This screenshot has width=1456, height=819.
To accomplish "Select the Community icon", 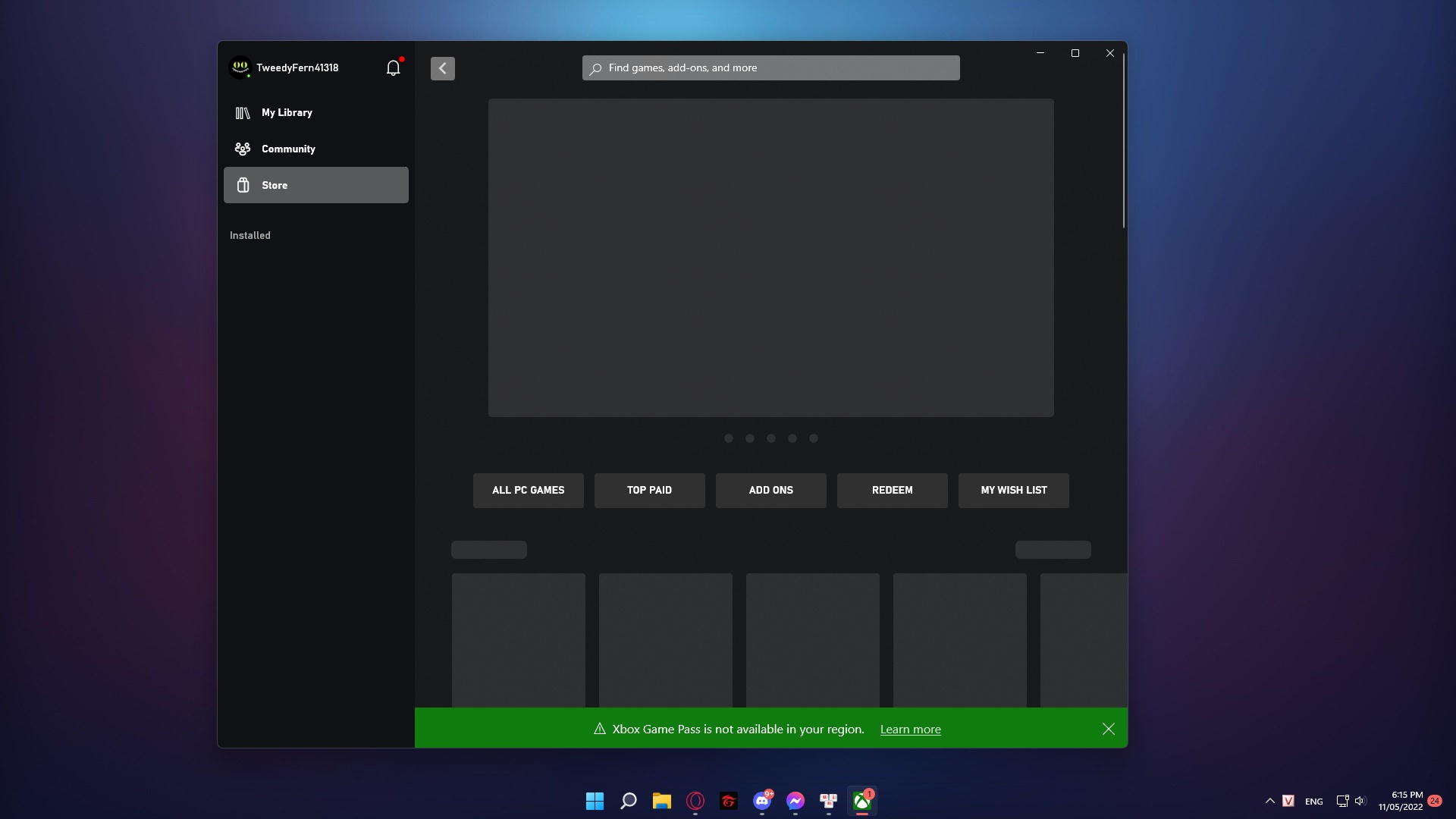I will point(242,148).
